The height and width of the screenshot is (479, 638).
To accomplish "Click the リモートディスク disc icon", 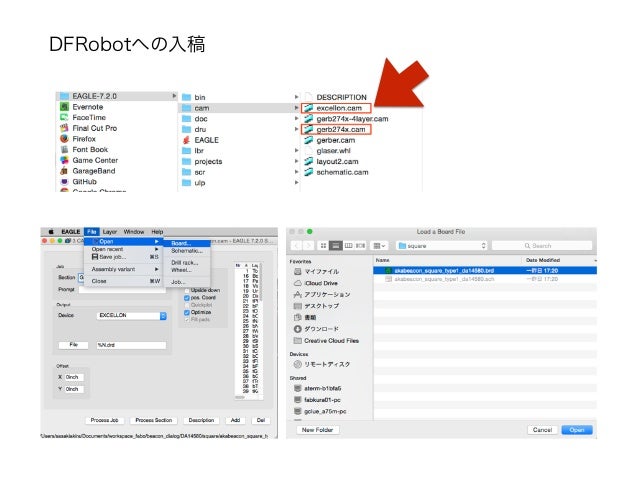I will 298,364.
